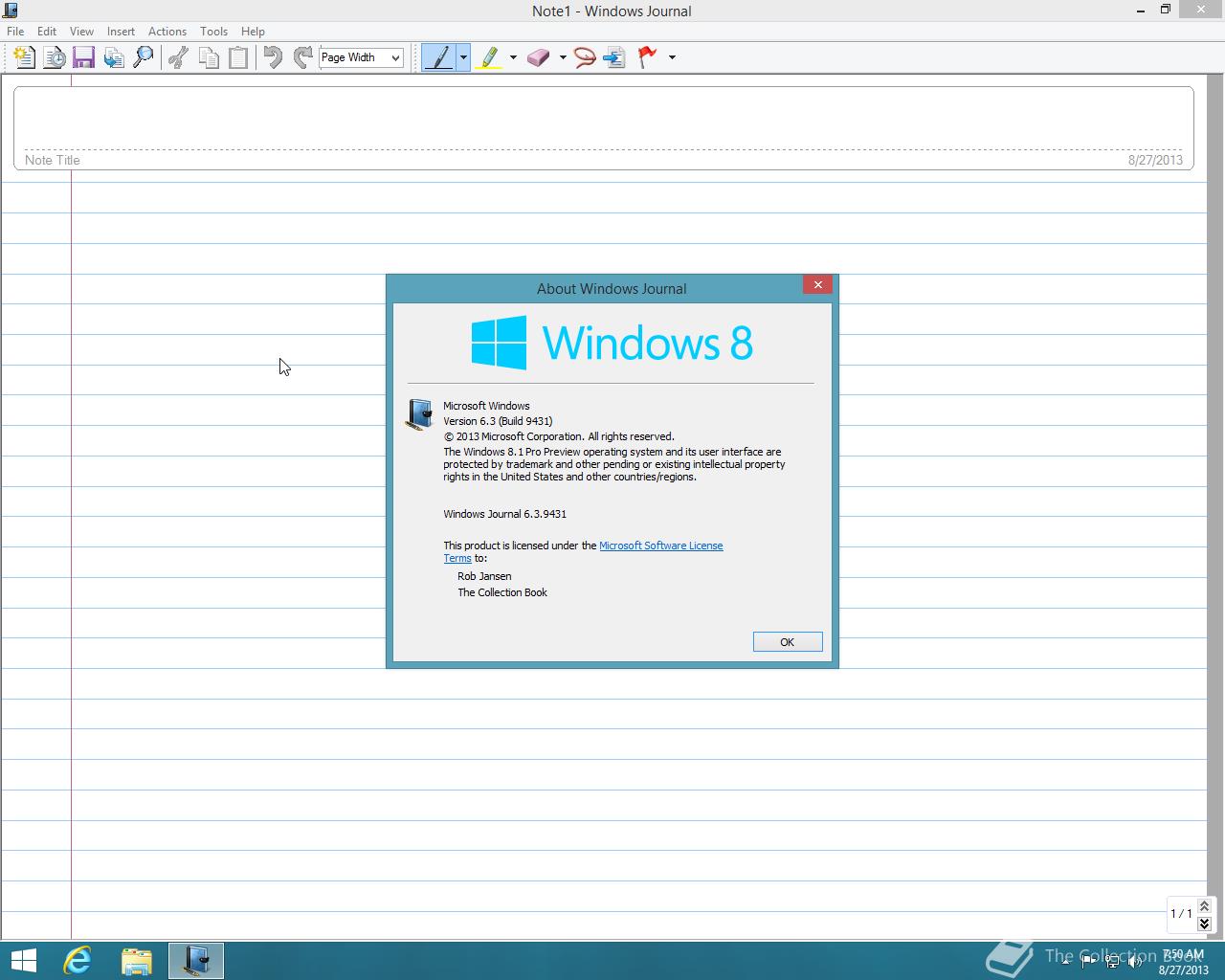Click the window title bar app icon
Image resolution: width=1225 pixels, height=980 pixels.
[11, 11]
